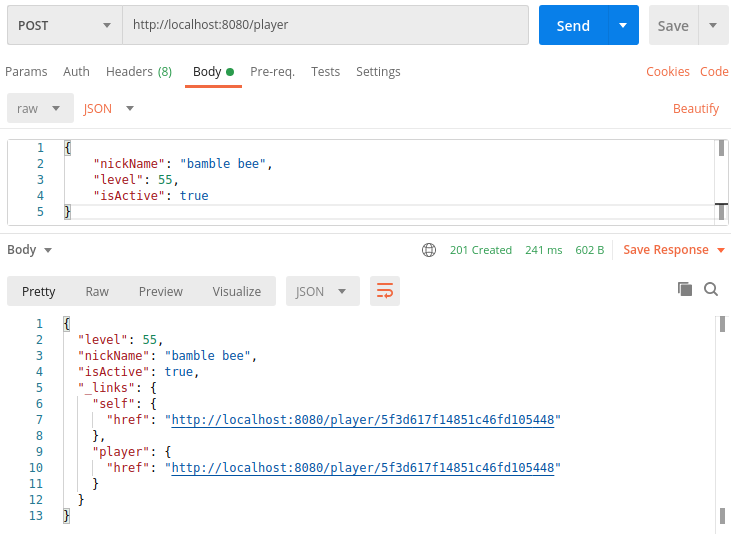Click the copy response icon
Screen dimensions: 731x534
pos(685,289)
